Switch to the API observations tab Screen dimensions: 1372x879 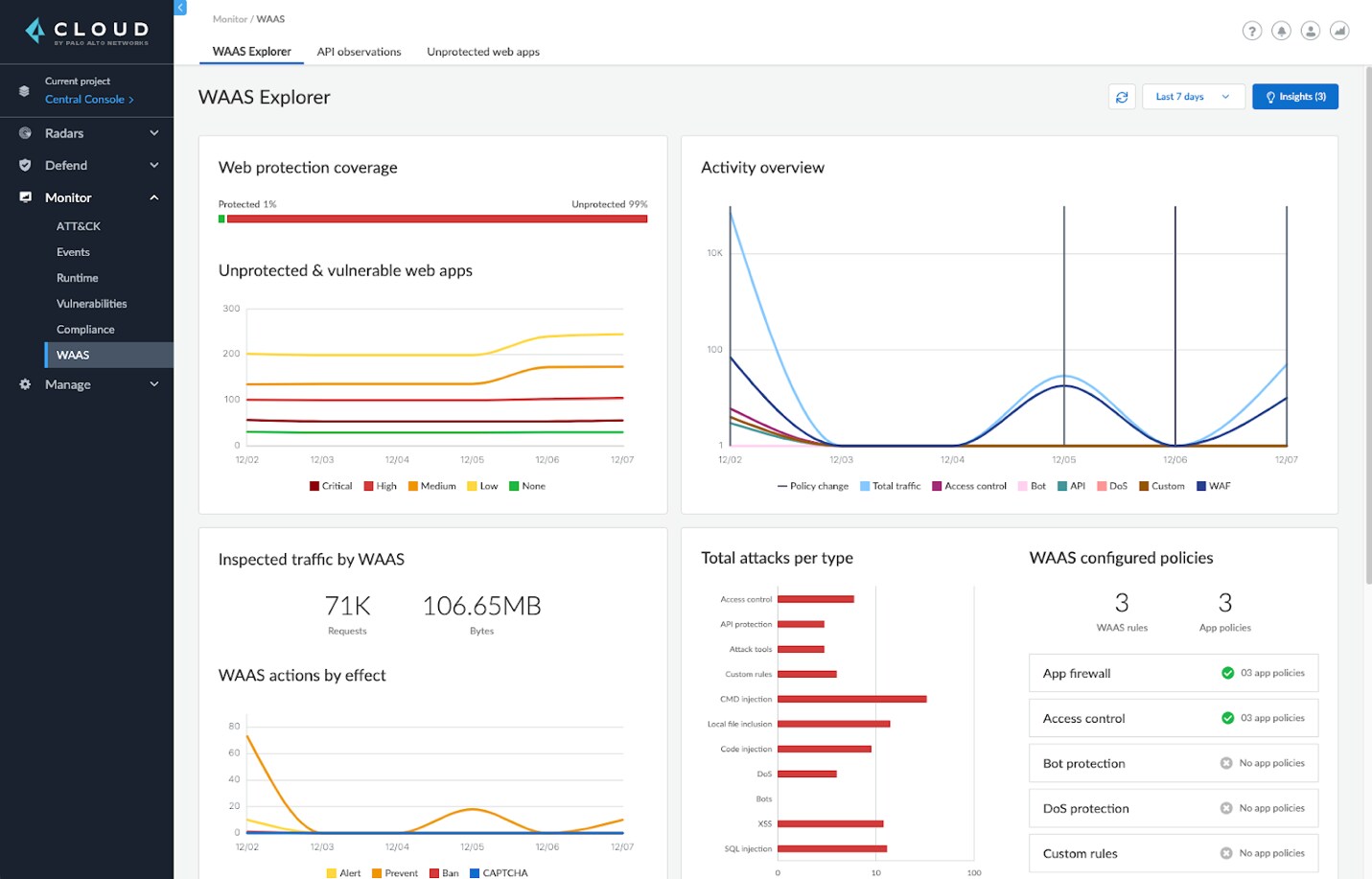coord(359,52)
